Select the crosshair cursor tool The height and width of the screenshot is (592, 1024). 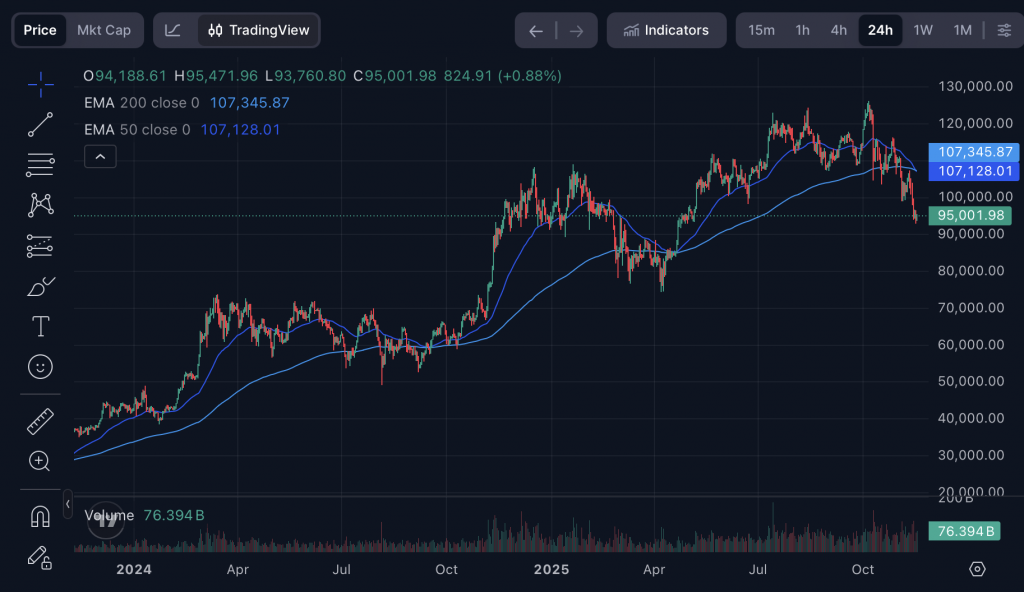(x=40, y=85)
